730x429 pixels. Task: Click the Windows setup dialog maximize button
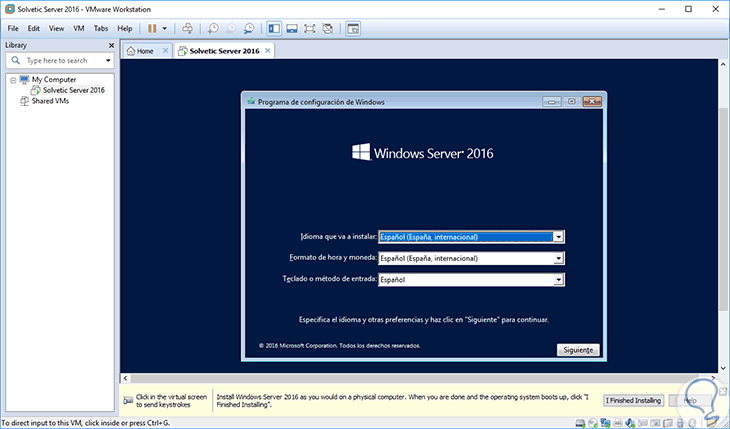[x=572, y=101]
